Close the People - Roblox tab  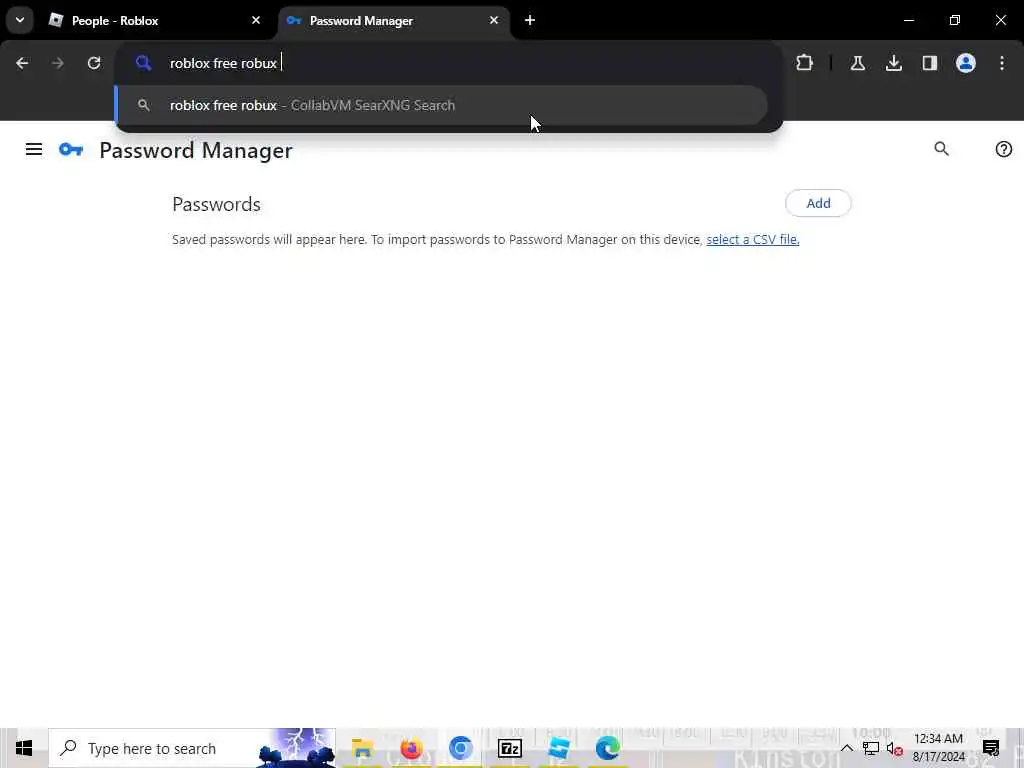pyautogui.click(x=256, y=21)
